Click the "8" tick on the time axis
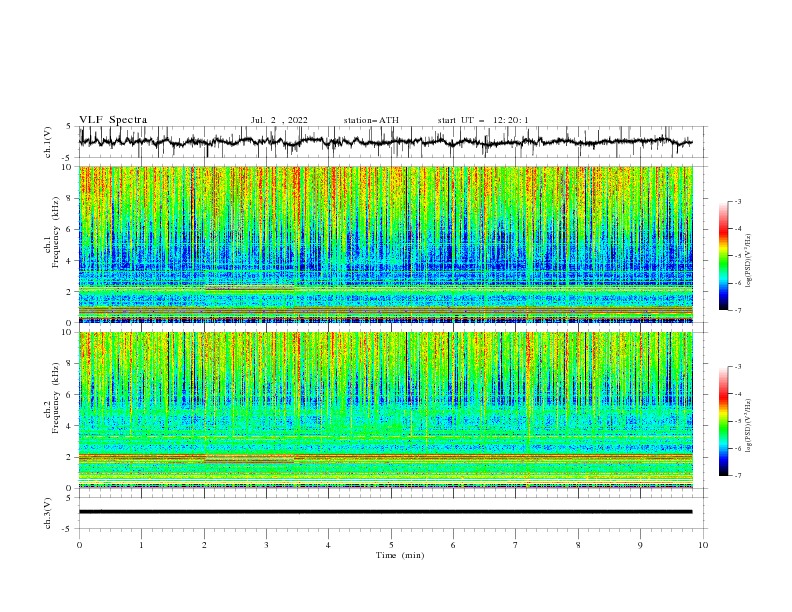 [x=578, y=545]
